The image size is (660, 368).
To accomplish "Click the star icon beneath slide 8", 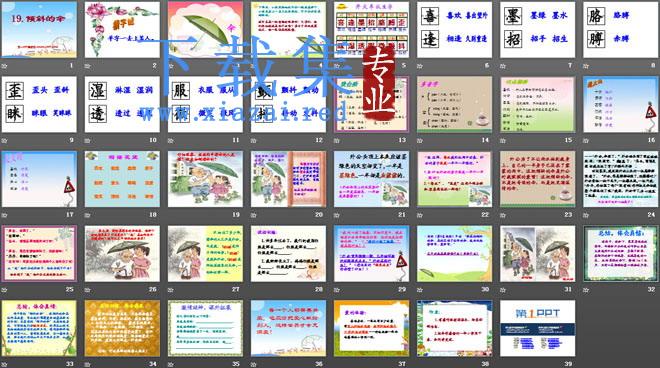I will (x=586, y=66).
